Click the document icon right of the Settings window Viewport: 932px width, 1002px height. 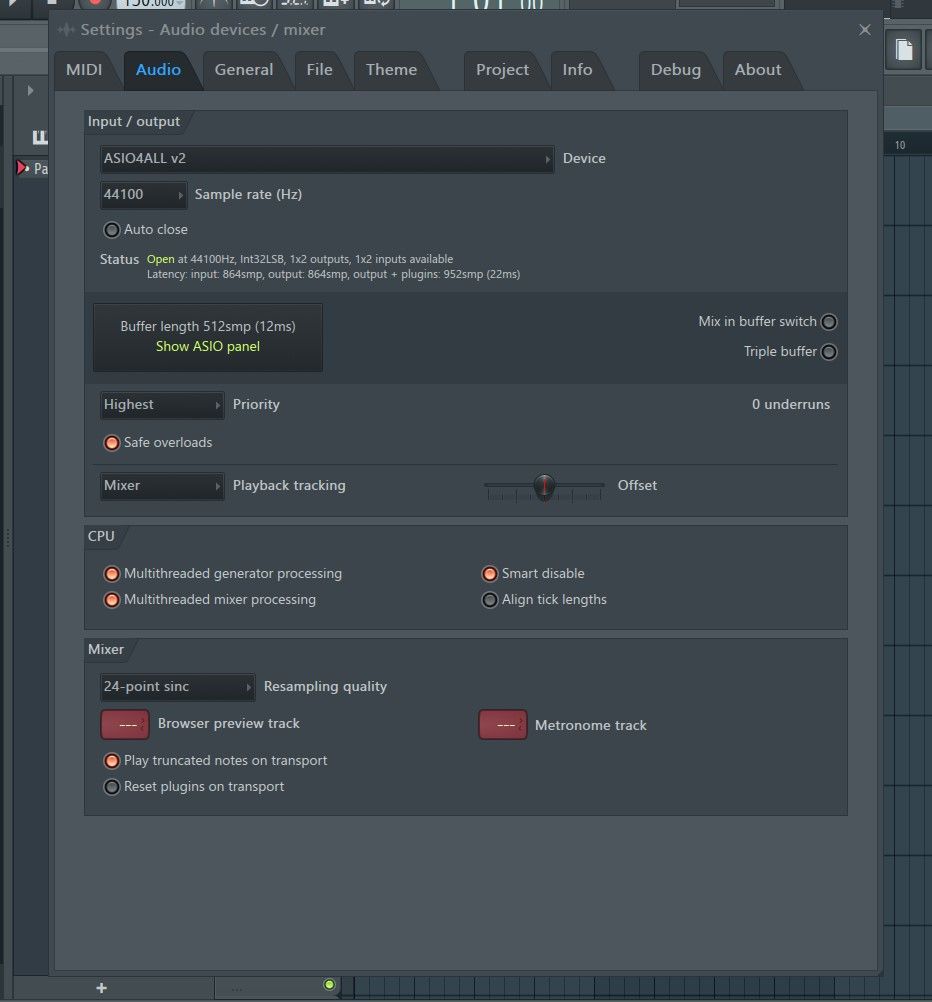(x=904, y=49)
